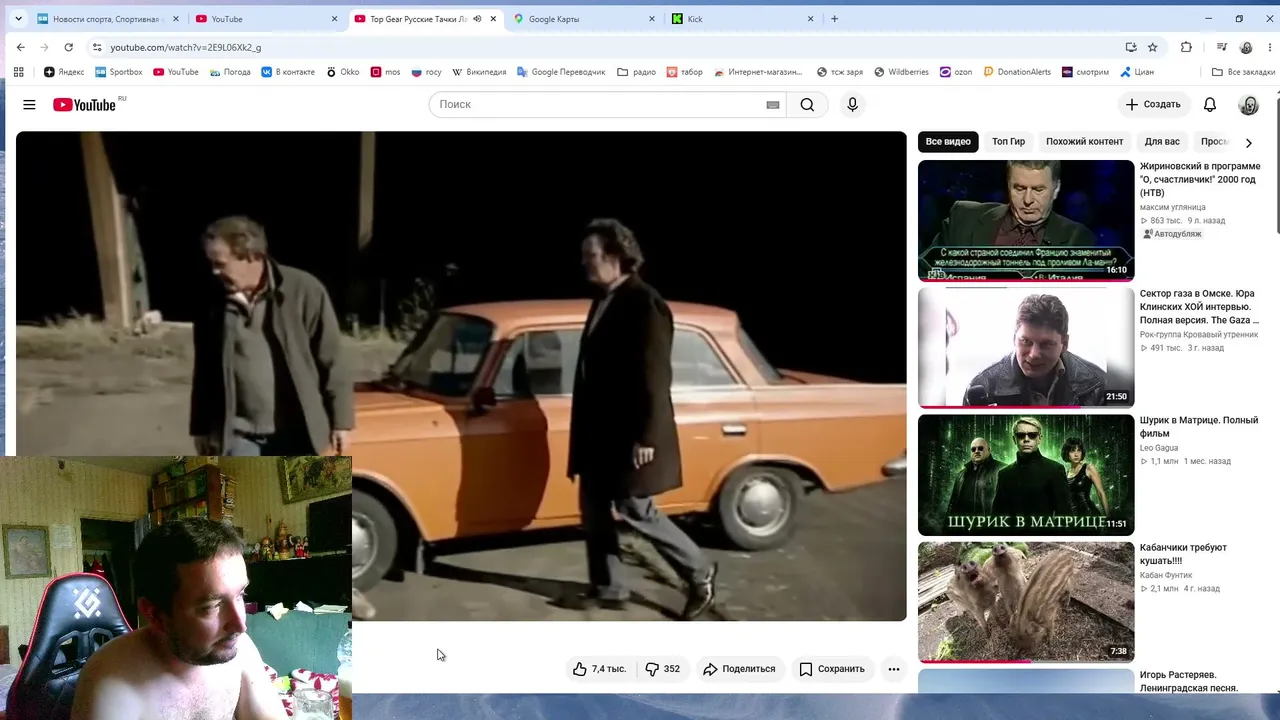Mute the Top Gear tab audio icon
1280x720 pixels.
tap(477, 19)
